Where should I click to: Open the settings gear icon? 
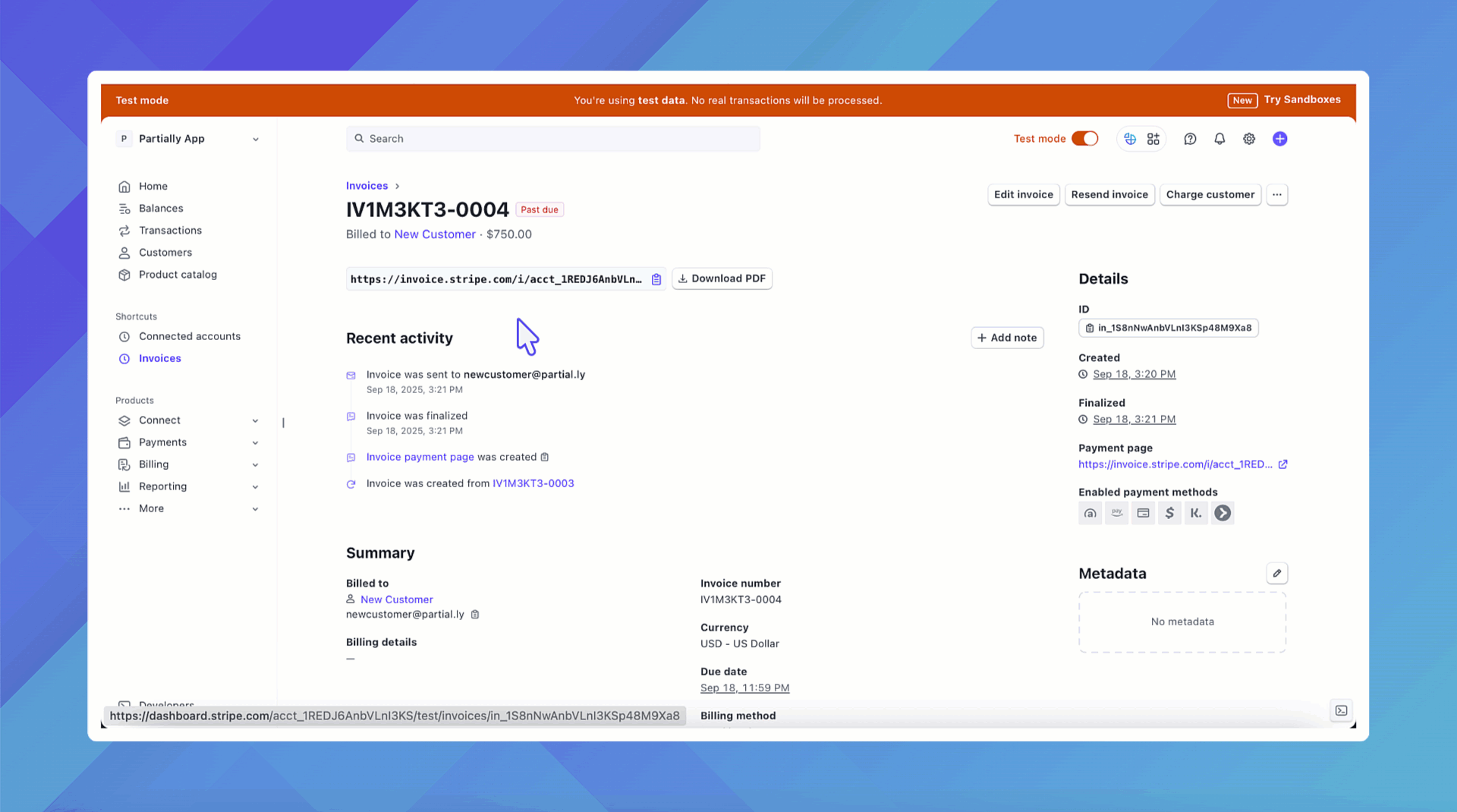coord(1249,139)
